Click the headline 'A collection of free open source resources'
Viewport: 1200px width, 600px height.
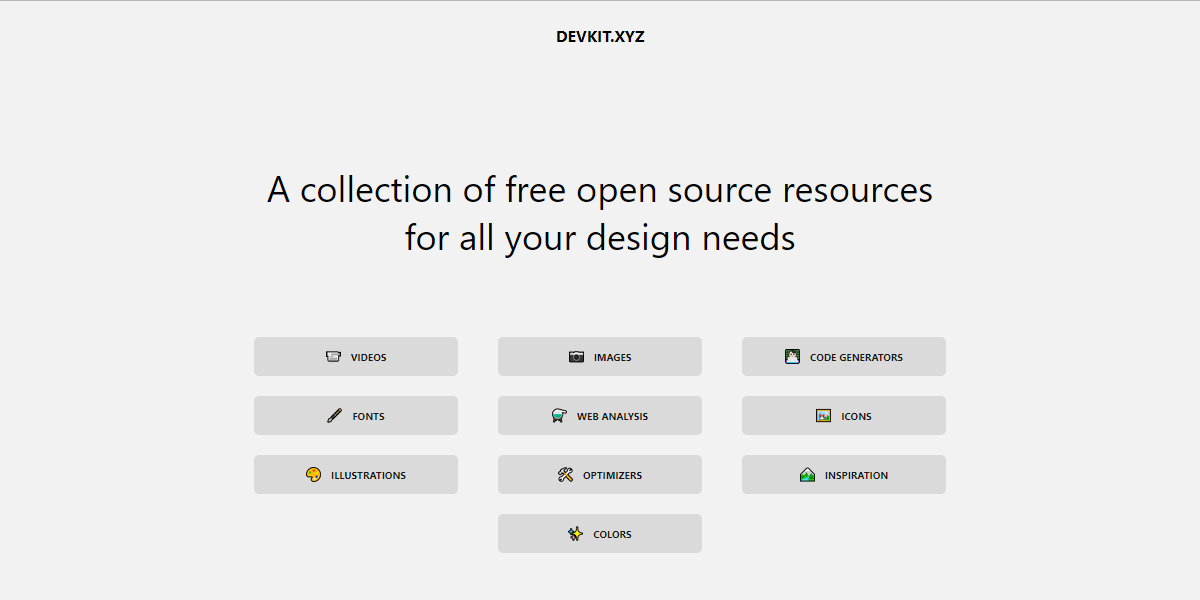tap(600, 190)
